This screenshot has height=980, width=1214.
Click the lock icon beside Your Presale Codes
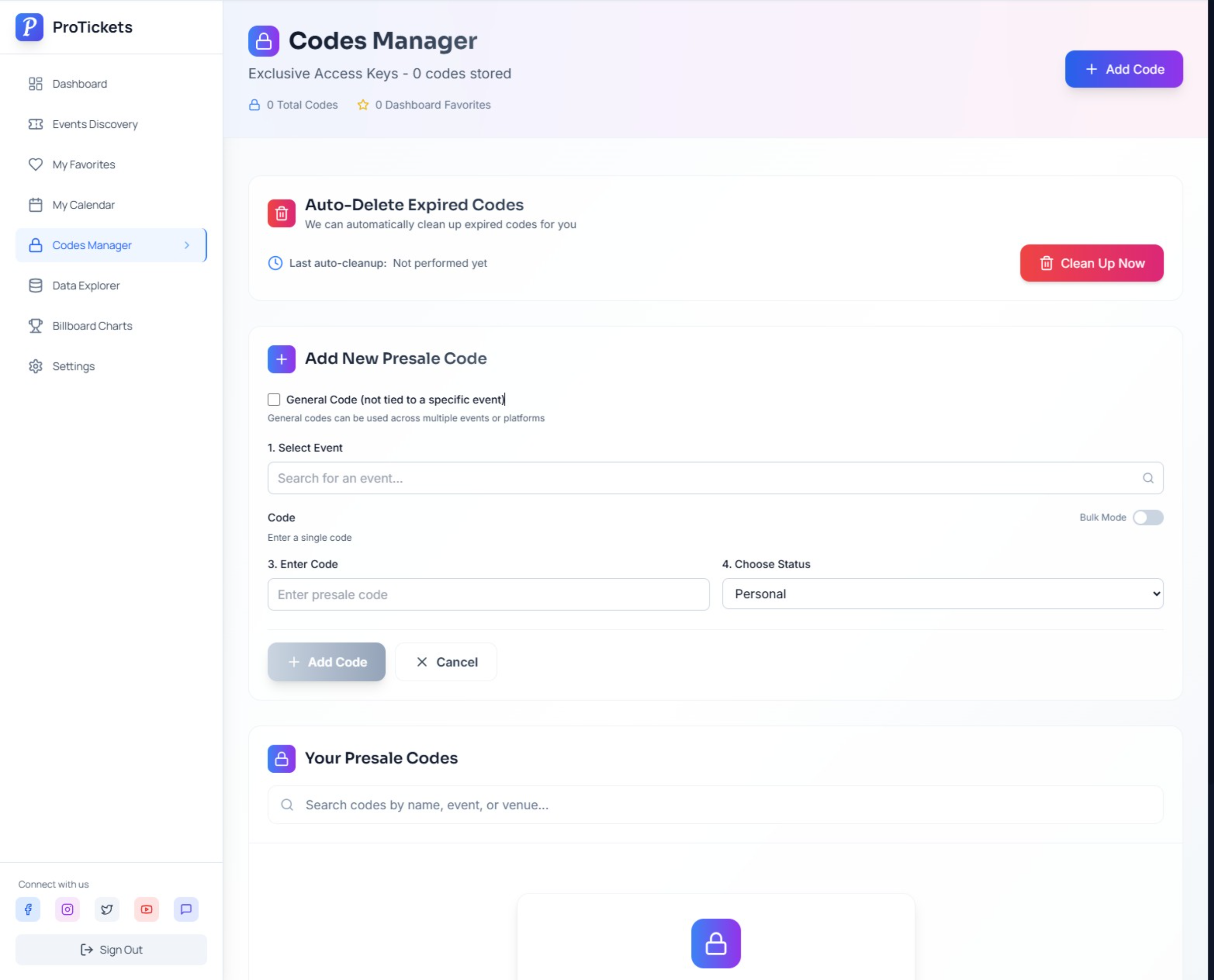(x=282, y=759)
